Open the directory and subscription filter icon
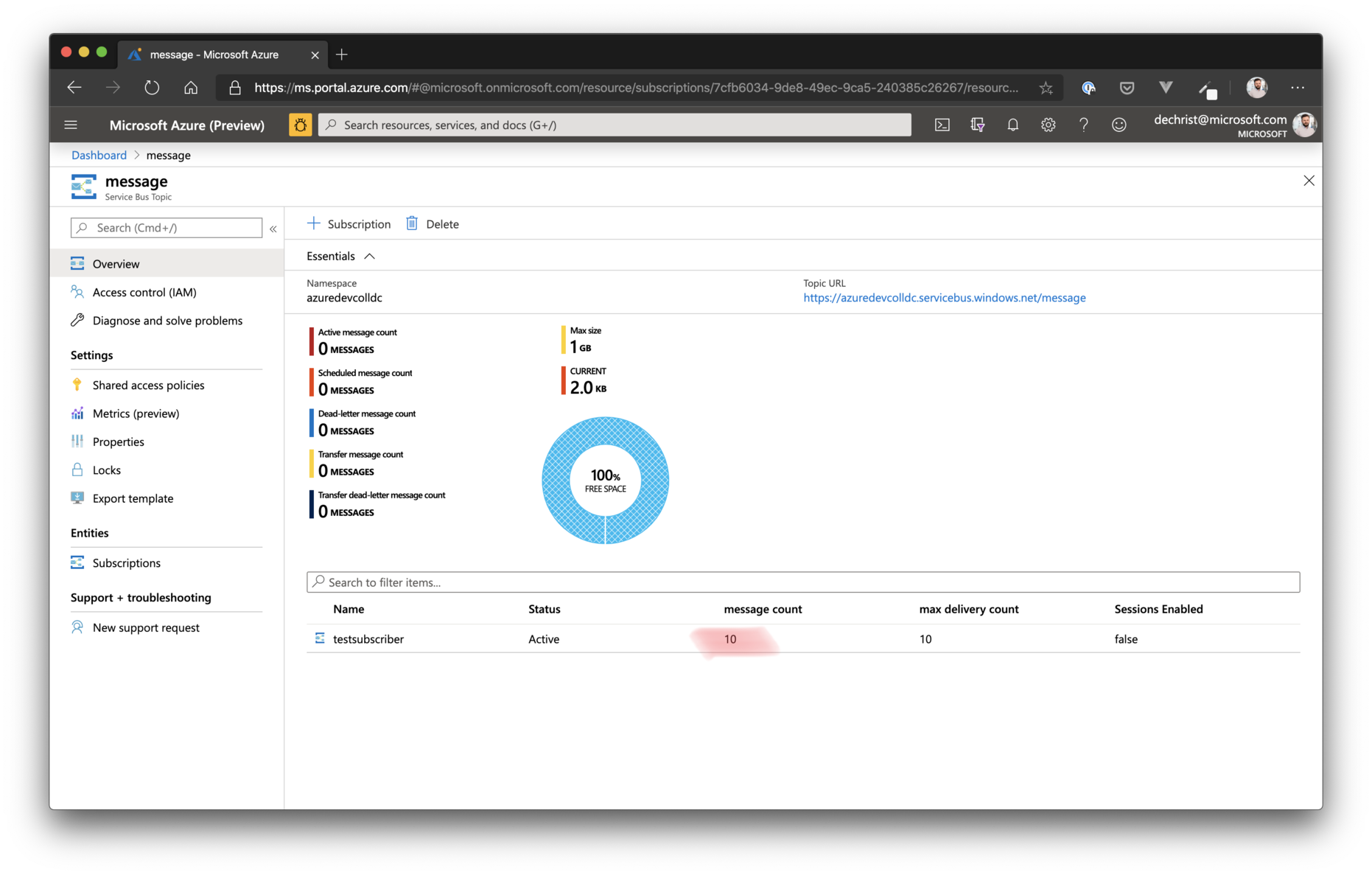The height and width of the screenshot is (875, 1372). [x=977, y=125]
